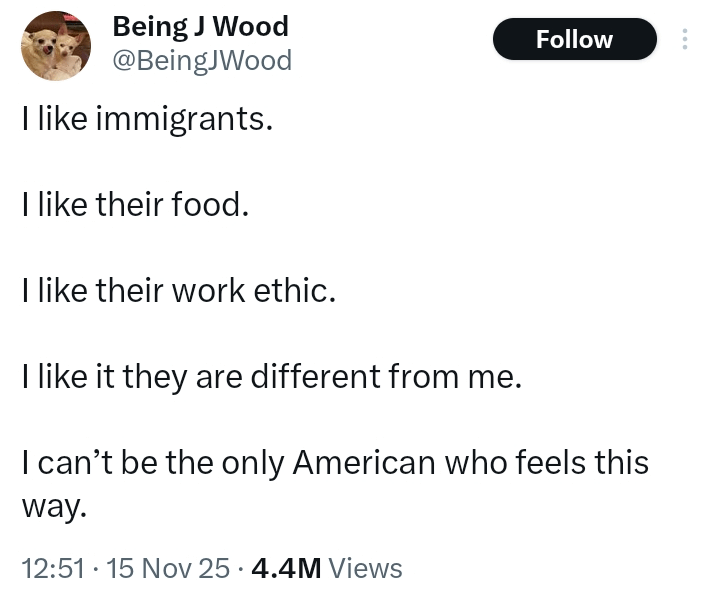Click the Views label
The height and width of the screenshot is (596, 720).
(x=365, y=568)
